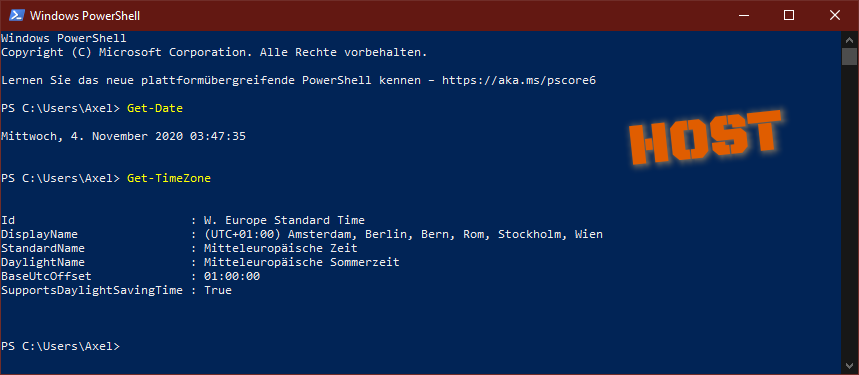Viewport: 859px width, 375px height.
Task: Click the scrollbar down arrow
Action: 849,366
